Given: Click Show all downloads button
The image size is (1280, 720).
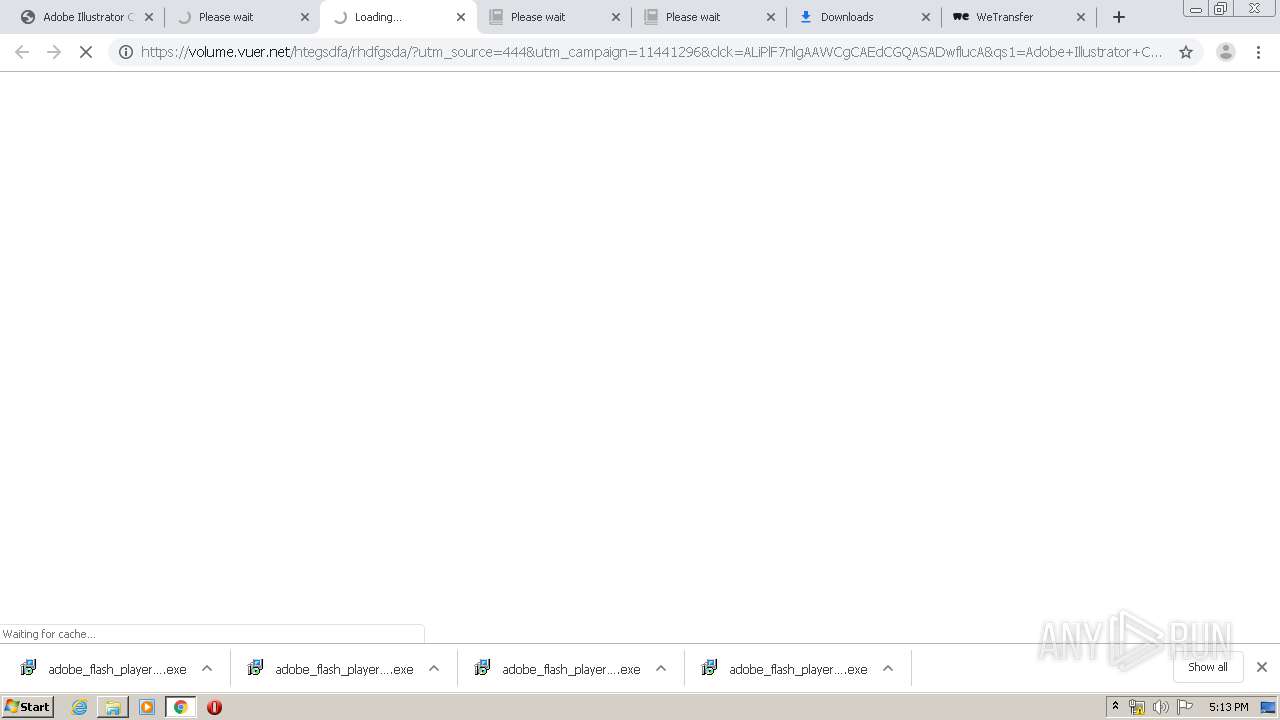Looking at the screenshot, I should (1208, 667).
